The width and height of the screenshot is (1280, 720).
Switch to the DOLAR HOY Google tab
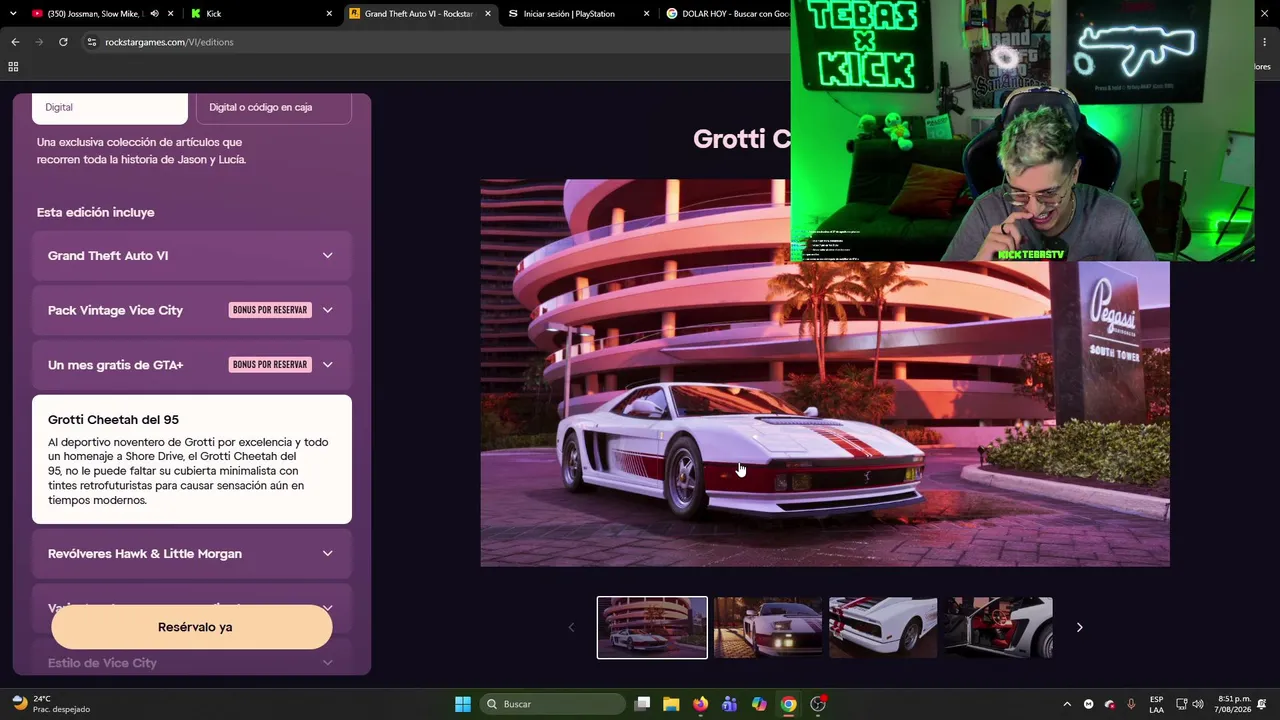(726, 14)
